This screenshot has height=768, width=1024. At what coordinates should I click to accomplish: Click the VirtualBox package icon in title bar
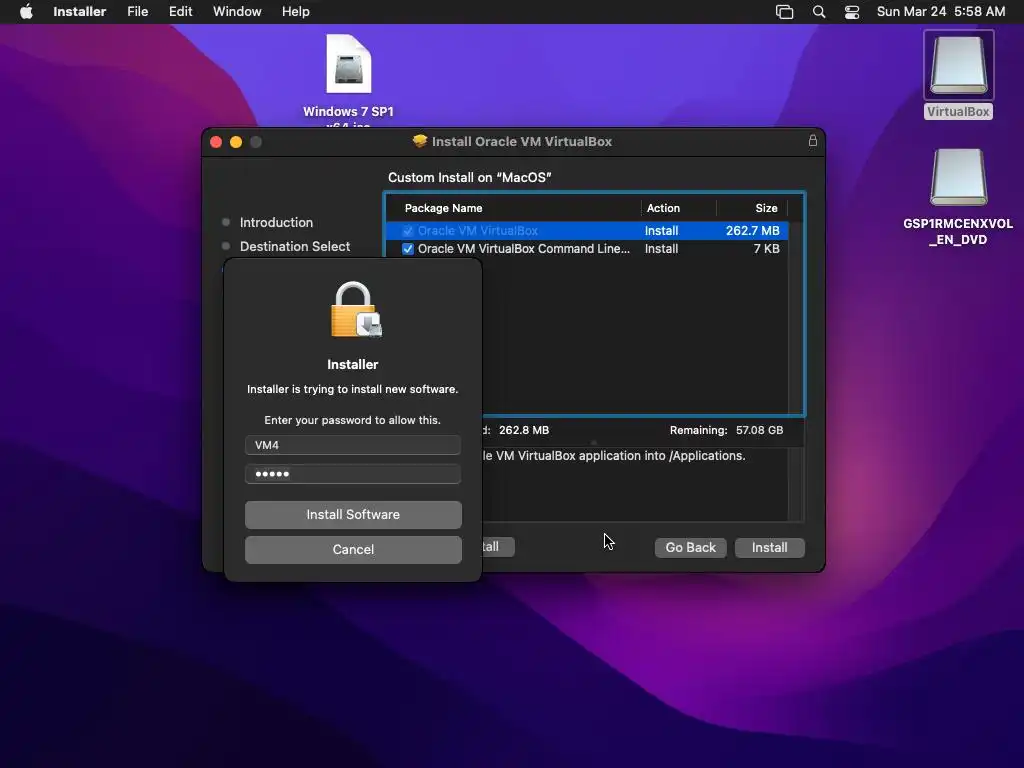[420, 141]
